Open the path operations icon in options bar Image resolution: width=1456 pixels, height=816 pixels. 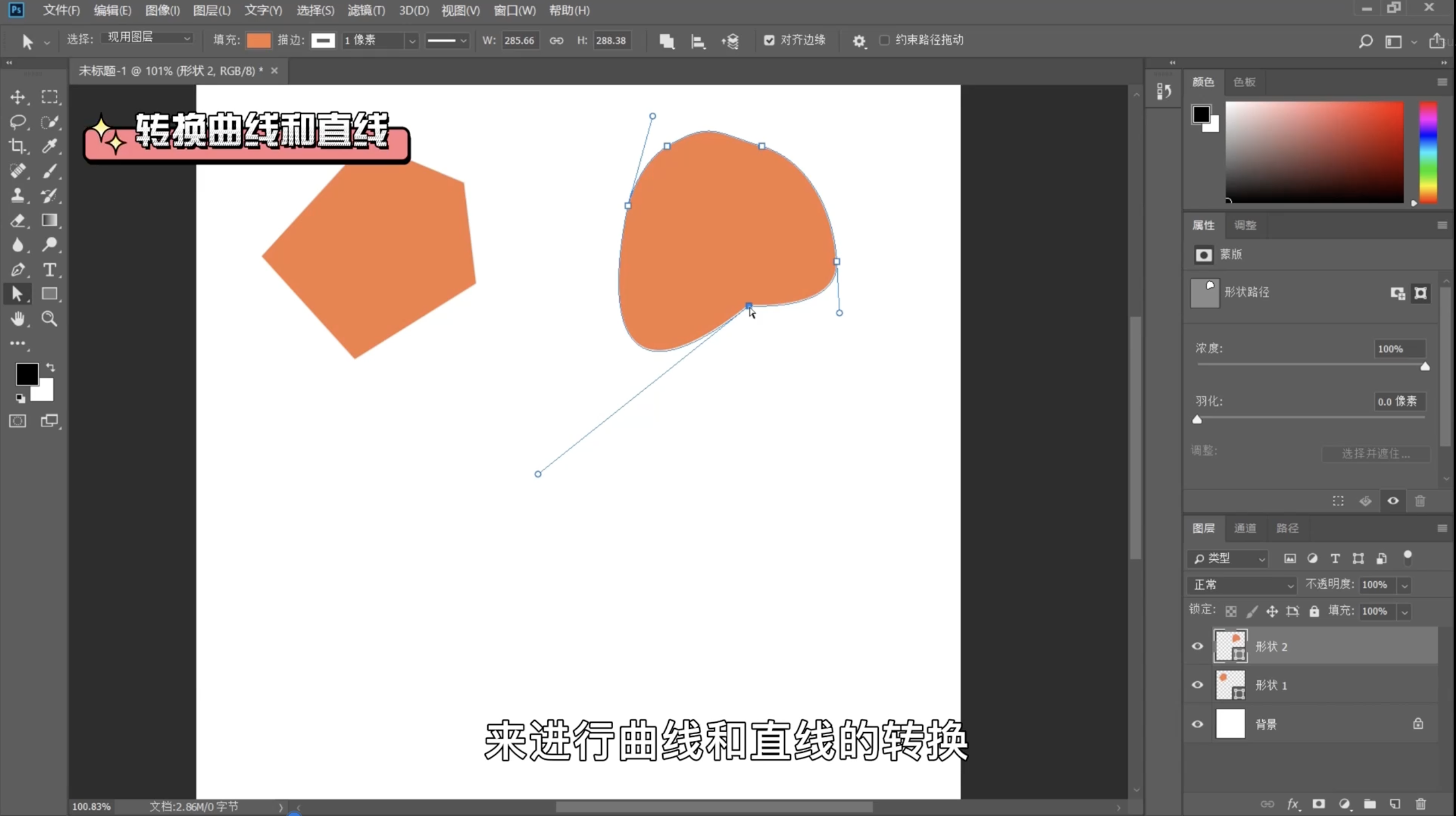click(666, 41)
